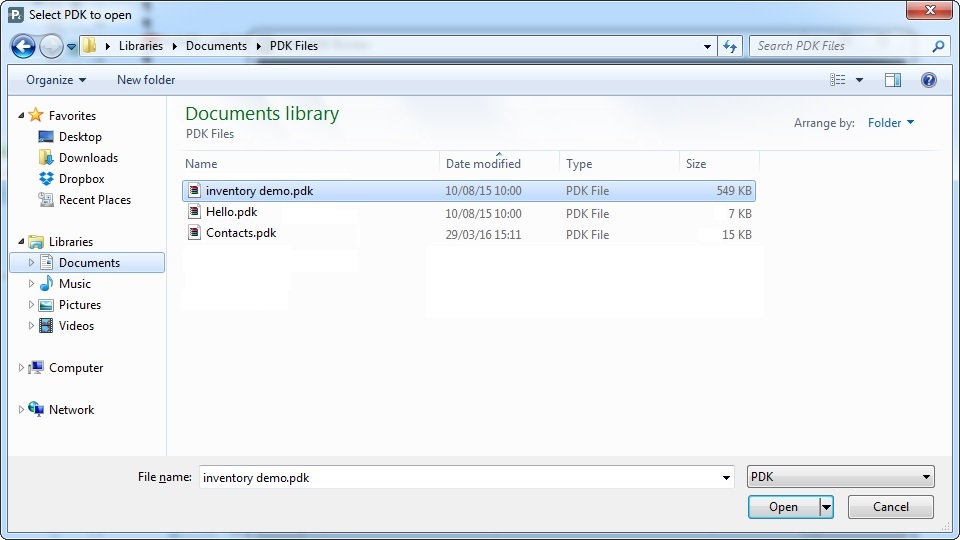
Task: Click the search magnifier icon
Action: [938, 46]
